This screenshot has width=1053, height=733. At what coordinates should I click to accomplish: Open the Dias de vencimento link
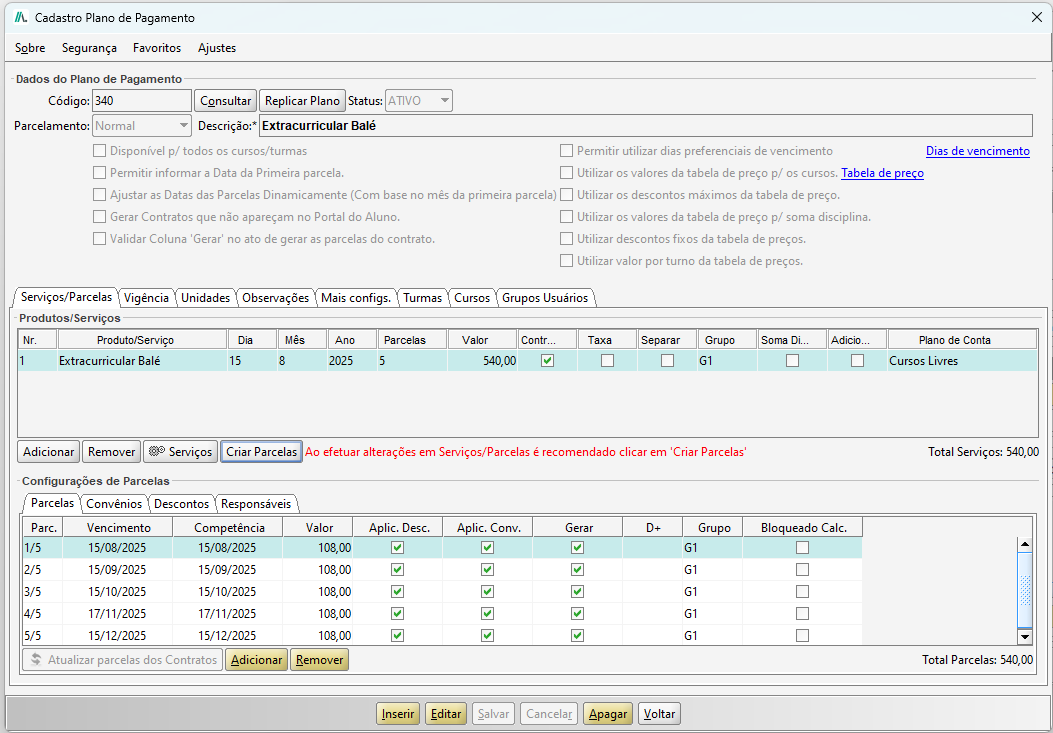(x=978, y=151)
